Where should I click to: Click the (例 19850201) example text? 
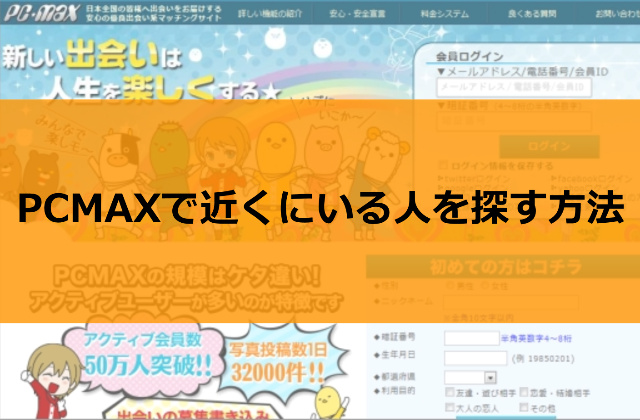coord(543,358)
